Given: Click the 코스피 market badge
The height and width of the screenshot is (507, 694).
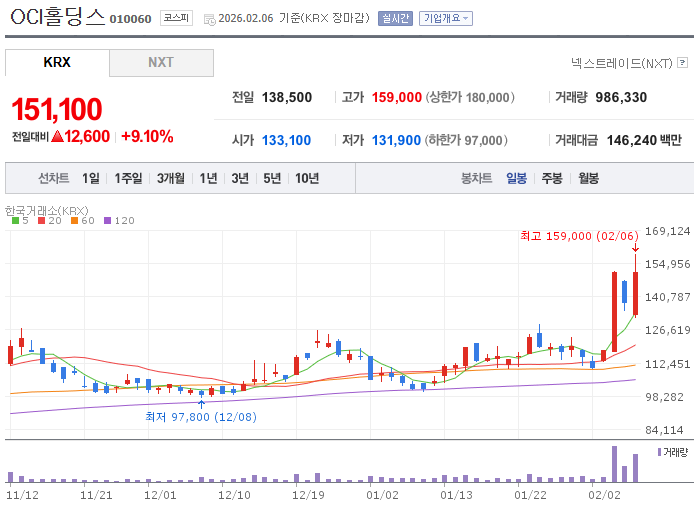Looking at the screenshot, I should pyautogui.click(x=176, y=18).
